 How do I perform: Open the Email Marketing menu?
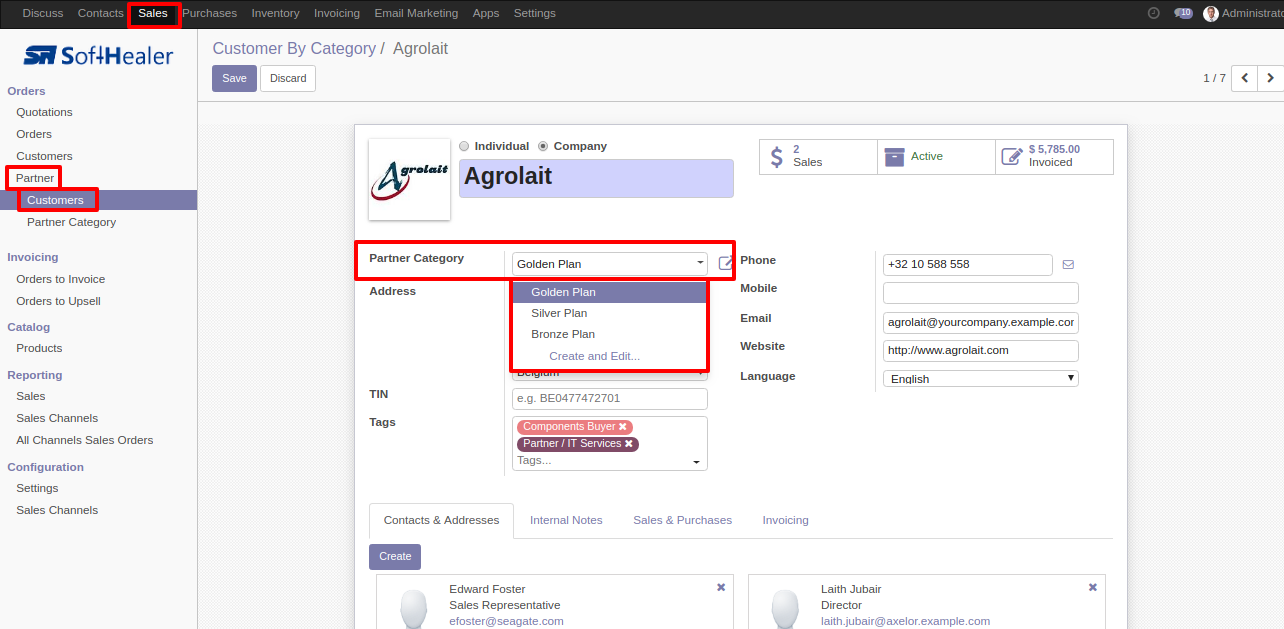tap(416, 13)
